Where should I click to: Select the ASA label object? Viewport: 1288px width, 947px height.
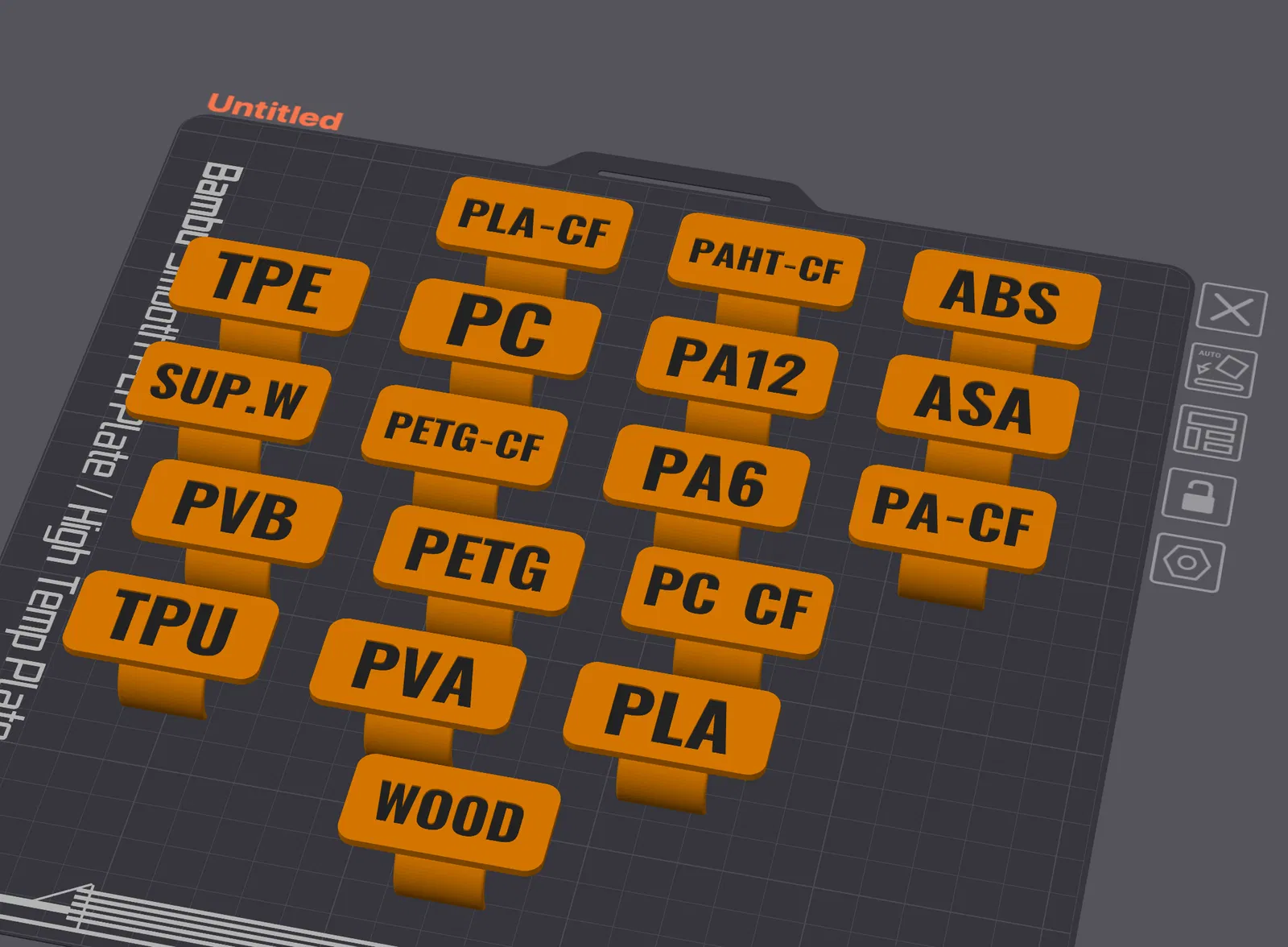tap(976, 405)
